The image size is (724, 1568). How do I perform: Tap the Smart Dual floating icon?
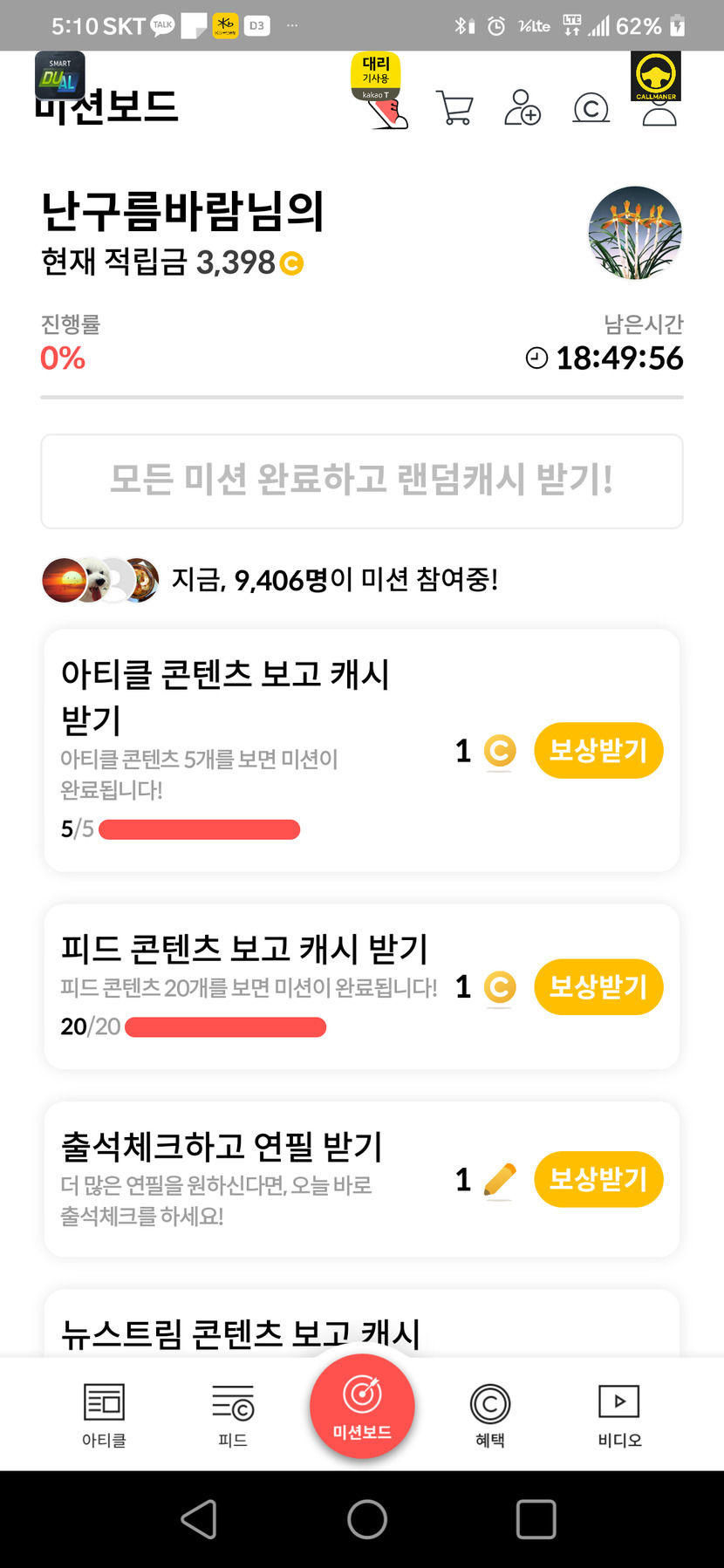tap(59, 76)
